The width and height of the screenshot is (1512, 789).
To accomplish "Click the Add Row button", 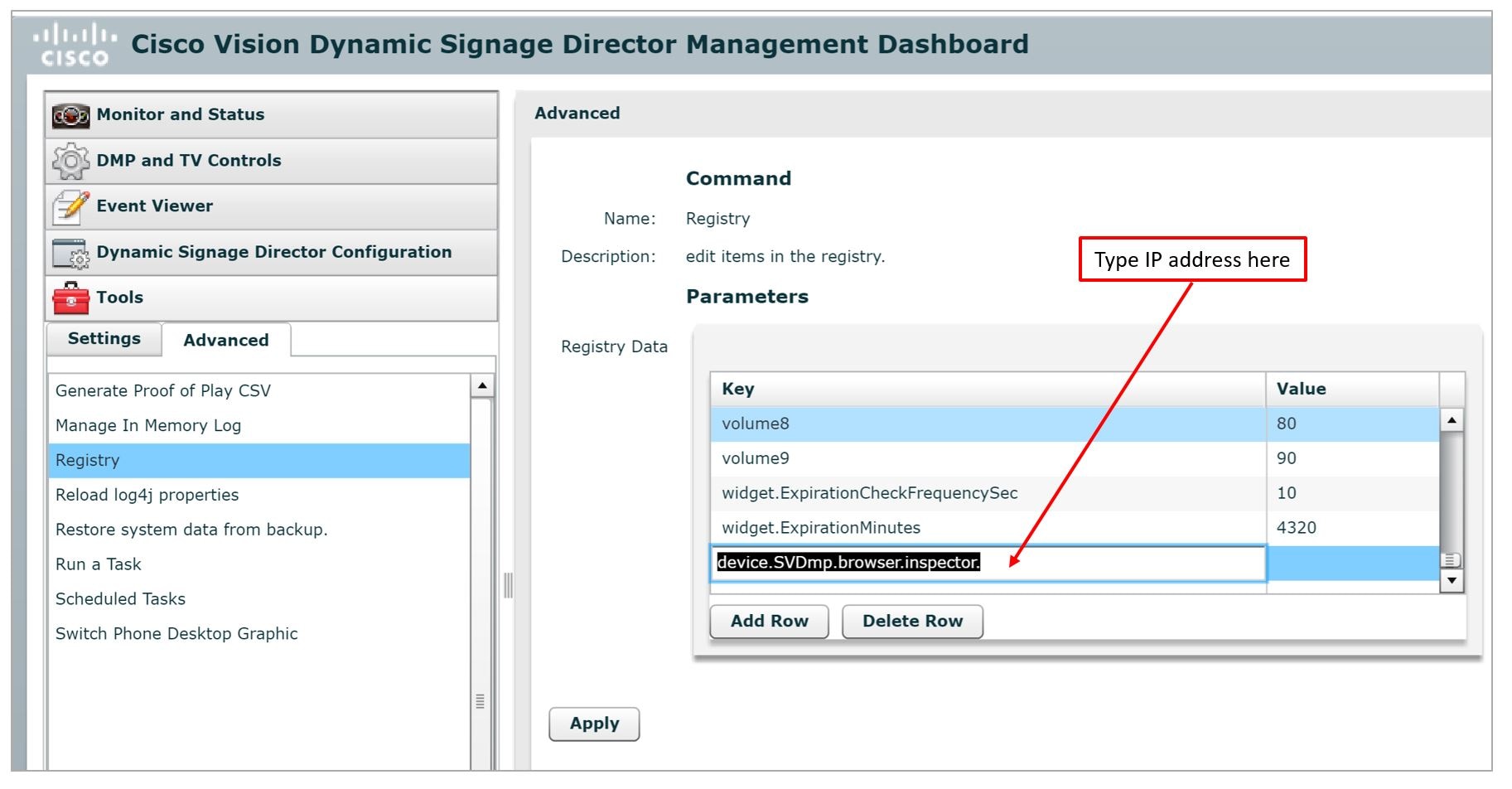I will click(769, 622).
